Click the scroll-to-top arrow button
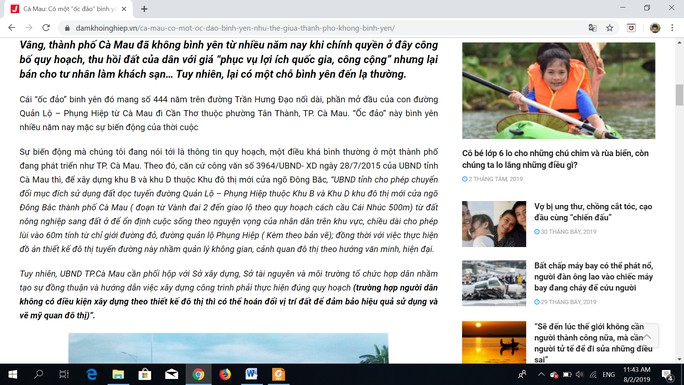684x385 pixels. 647,336
